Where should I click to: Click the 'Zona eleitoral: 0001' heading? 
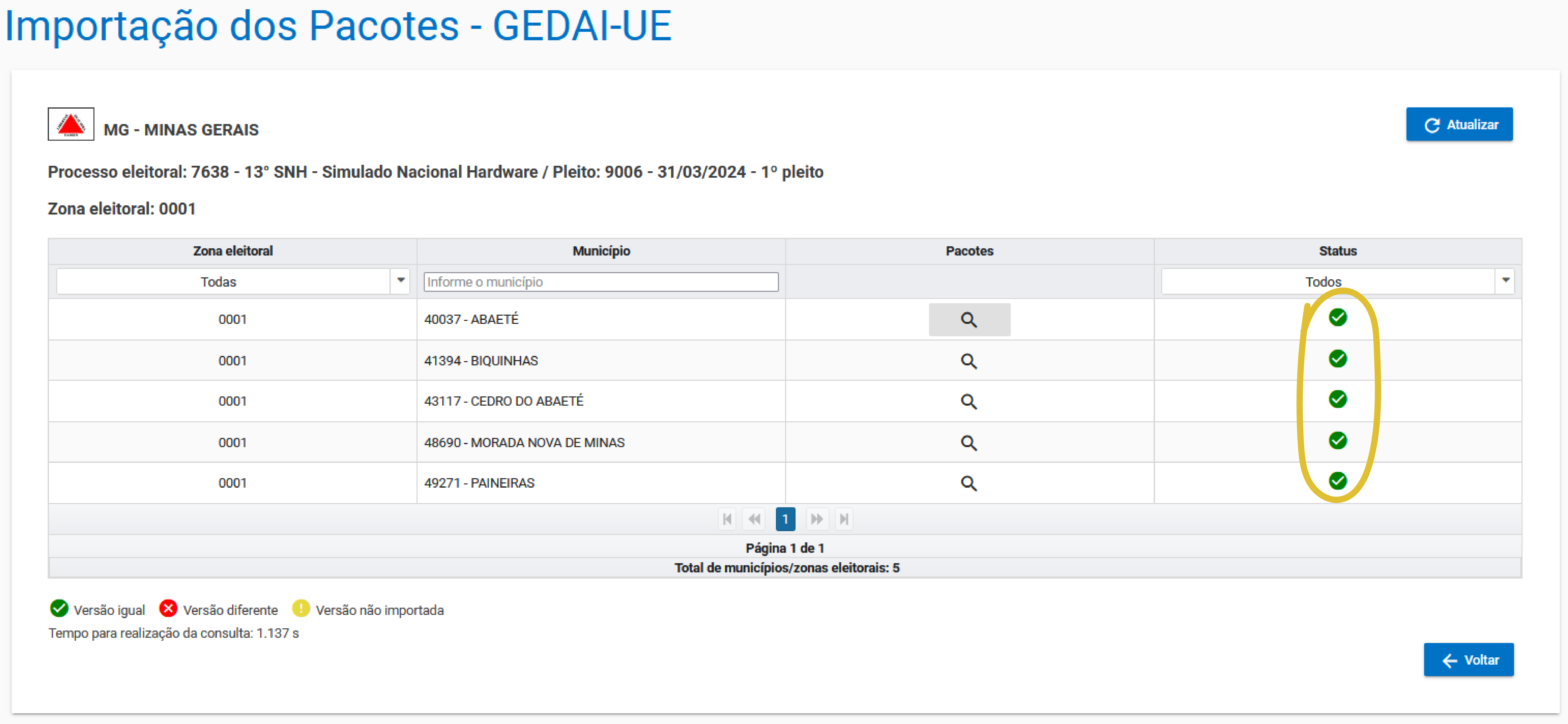[122, 209]
